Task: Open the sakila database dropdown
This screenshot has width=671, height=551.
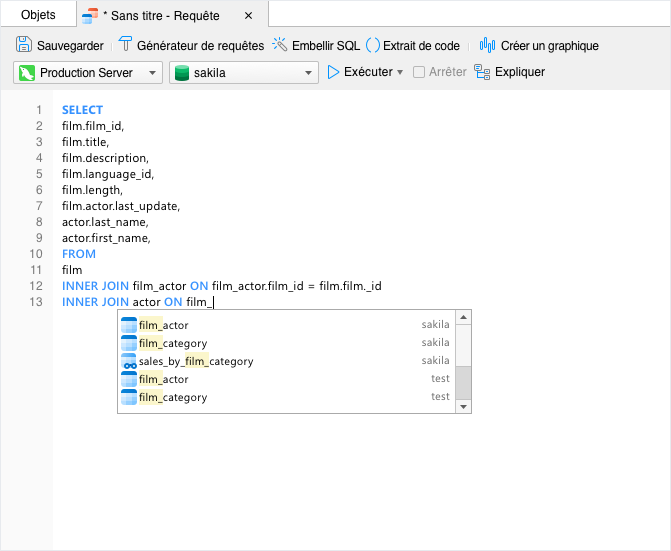Action: click(x=243, y=73)
